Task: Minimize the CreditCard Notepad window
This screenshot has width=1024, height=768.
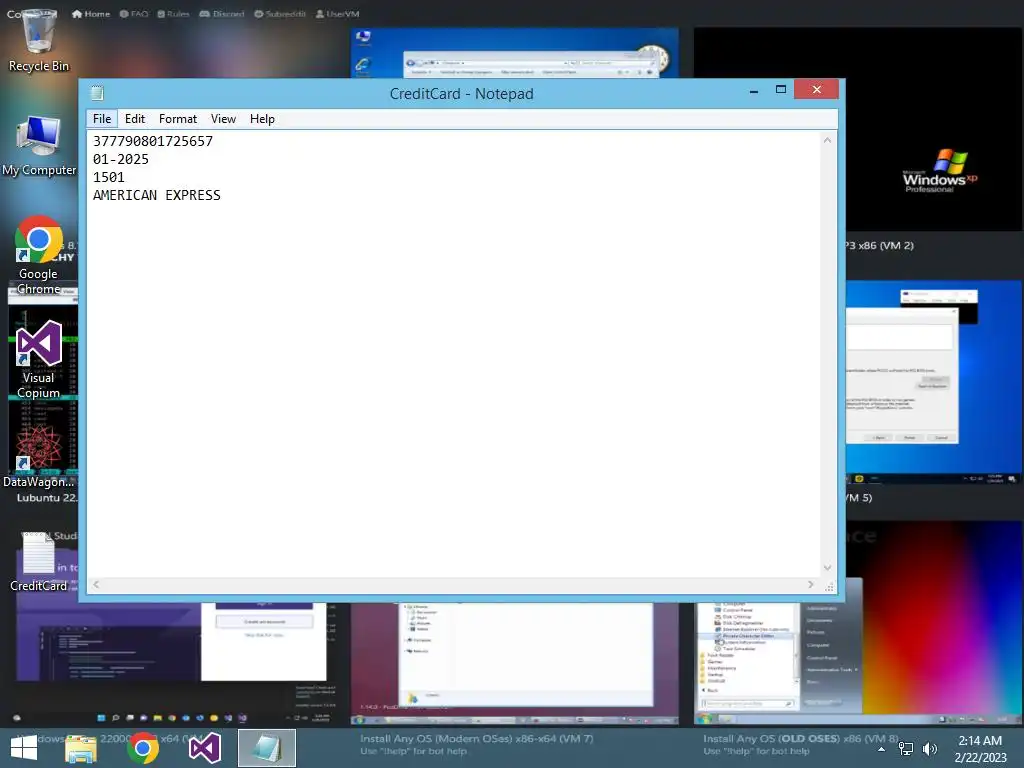Action: click(x=754, y=90)
